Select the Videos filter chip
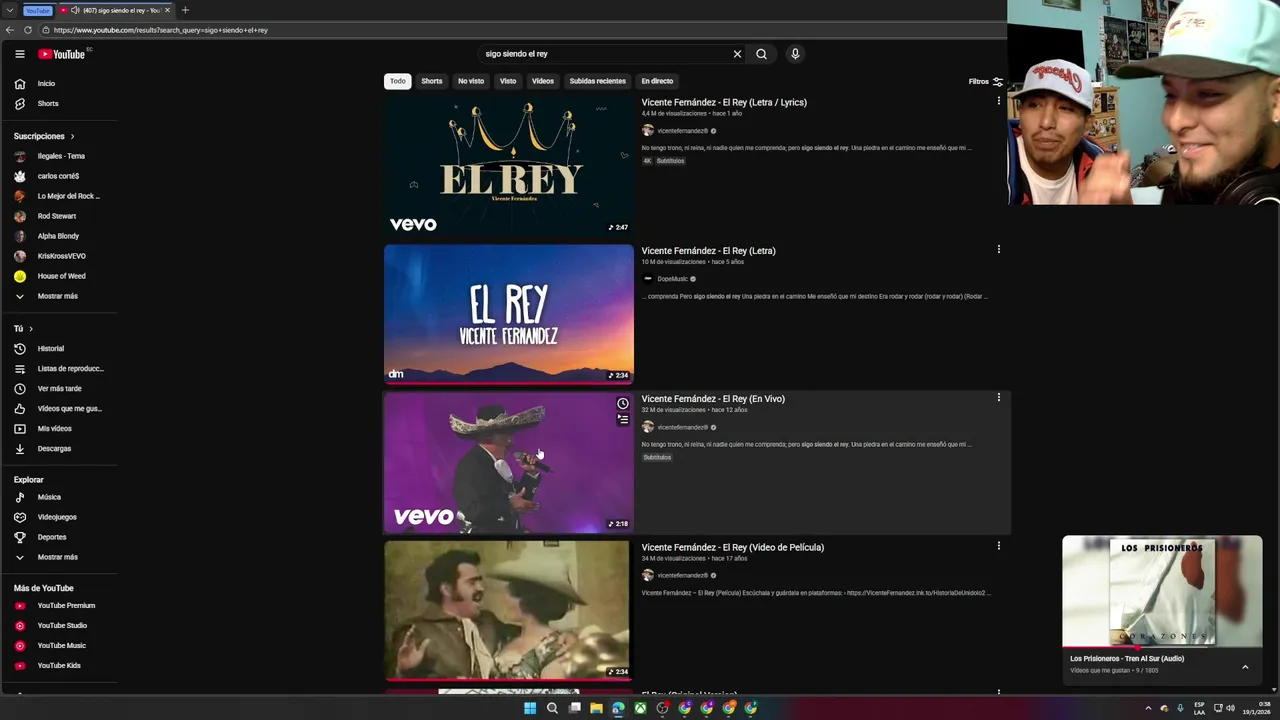Screen dimensions: 1280x720 543,81
